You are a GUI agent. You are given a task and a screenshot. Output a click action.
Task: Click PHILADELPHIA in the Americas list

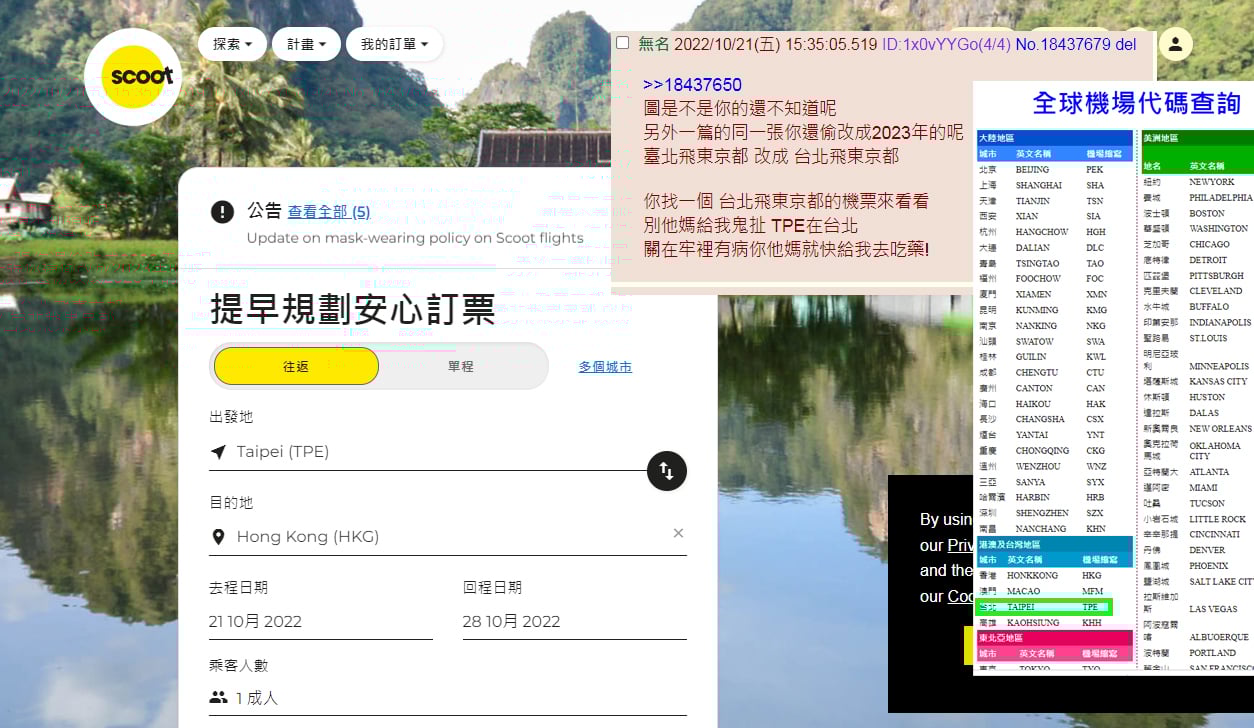click(1220, 198)
